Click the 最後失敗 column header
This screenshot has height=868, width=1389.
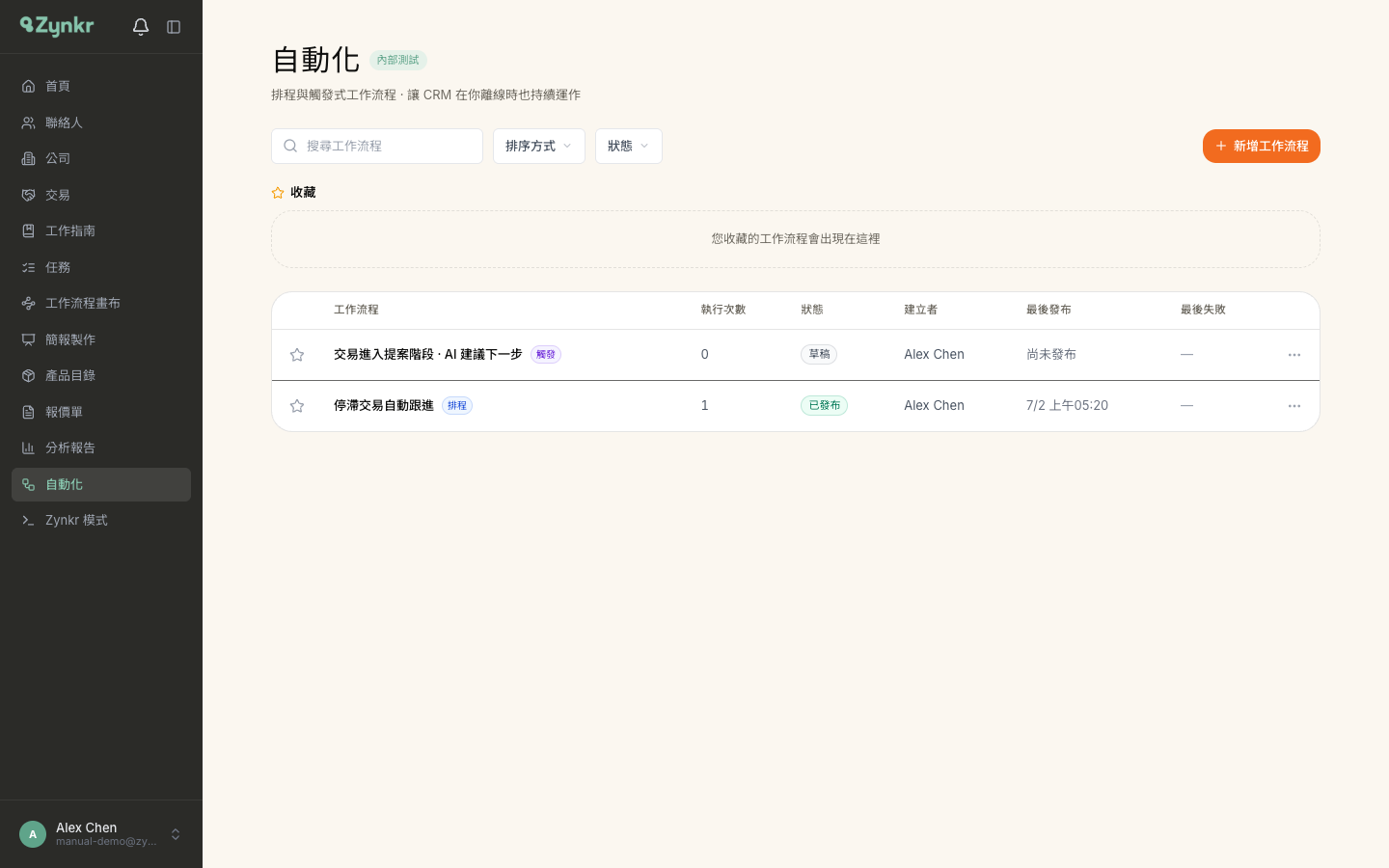click(x=1203, y=310)
